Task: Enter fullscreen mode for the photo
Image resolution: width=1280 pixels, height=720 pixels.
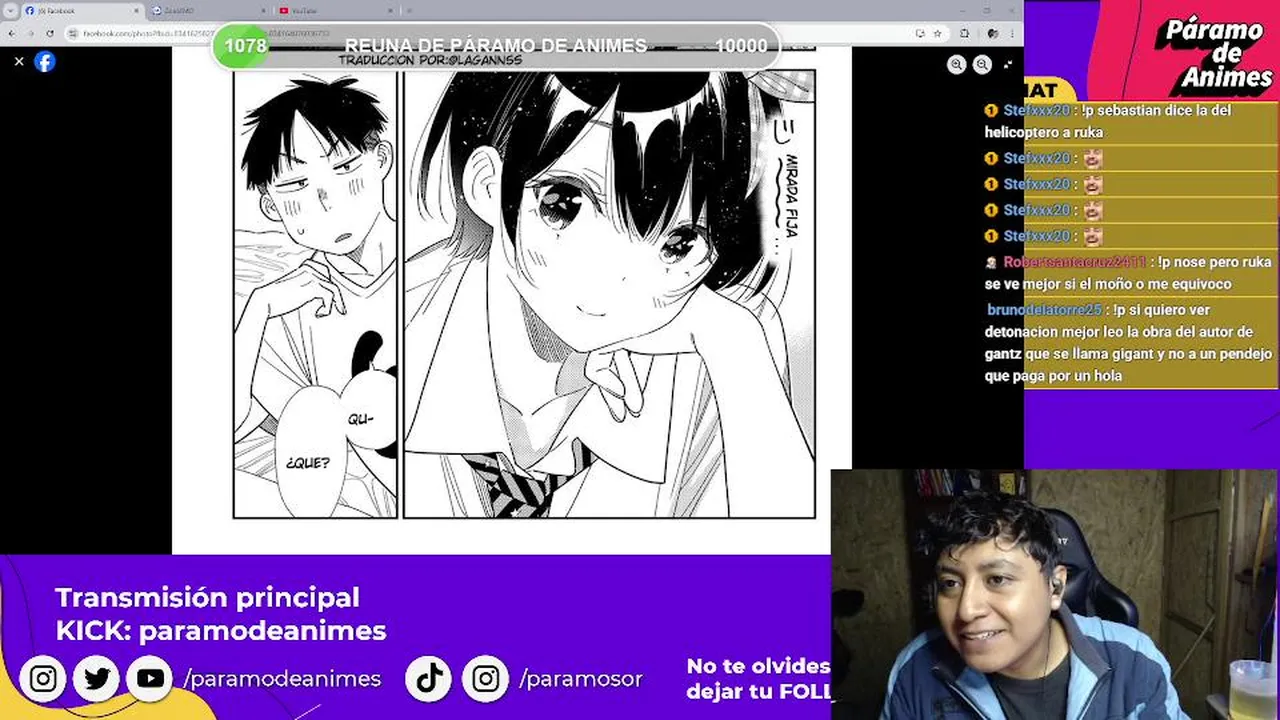Action: tap(1007, 64)
